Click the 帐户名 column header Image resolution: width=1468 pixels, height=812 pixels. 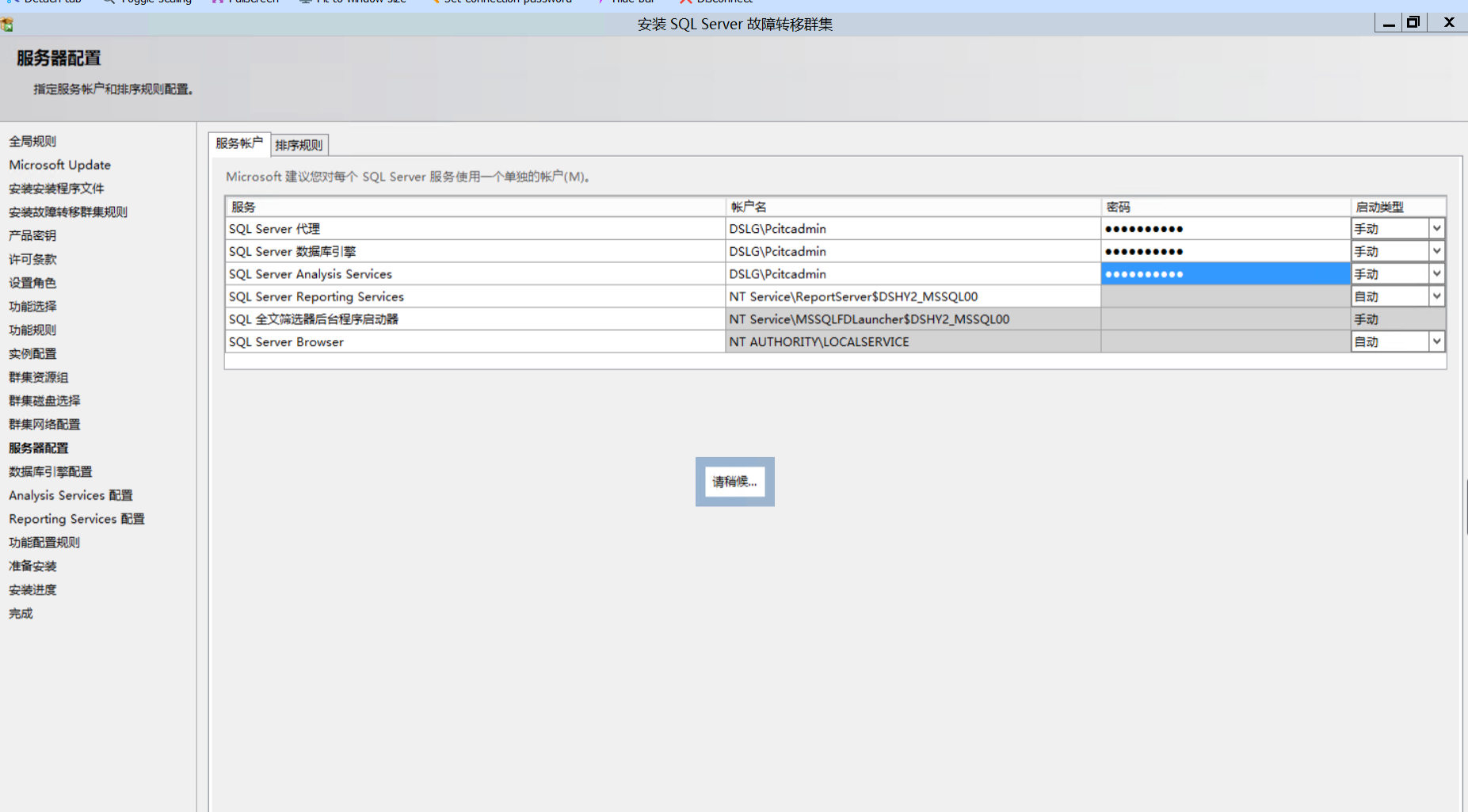[x=913, y=207]
